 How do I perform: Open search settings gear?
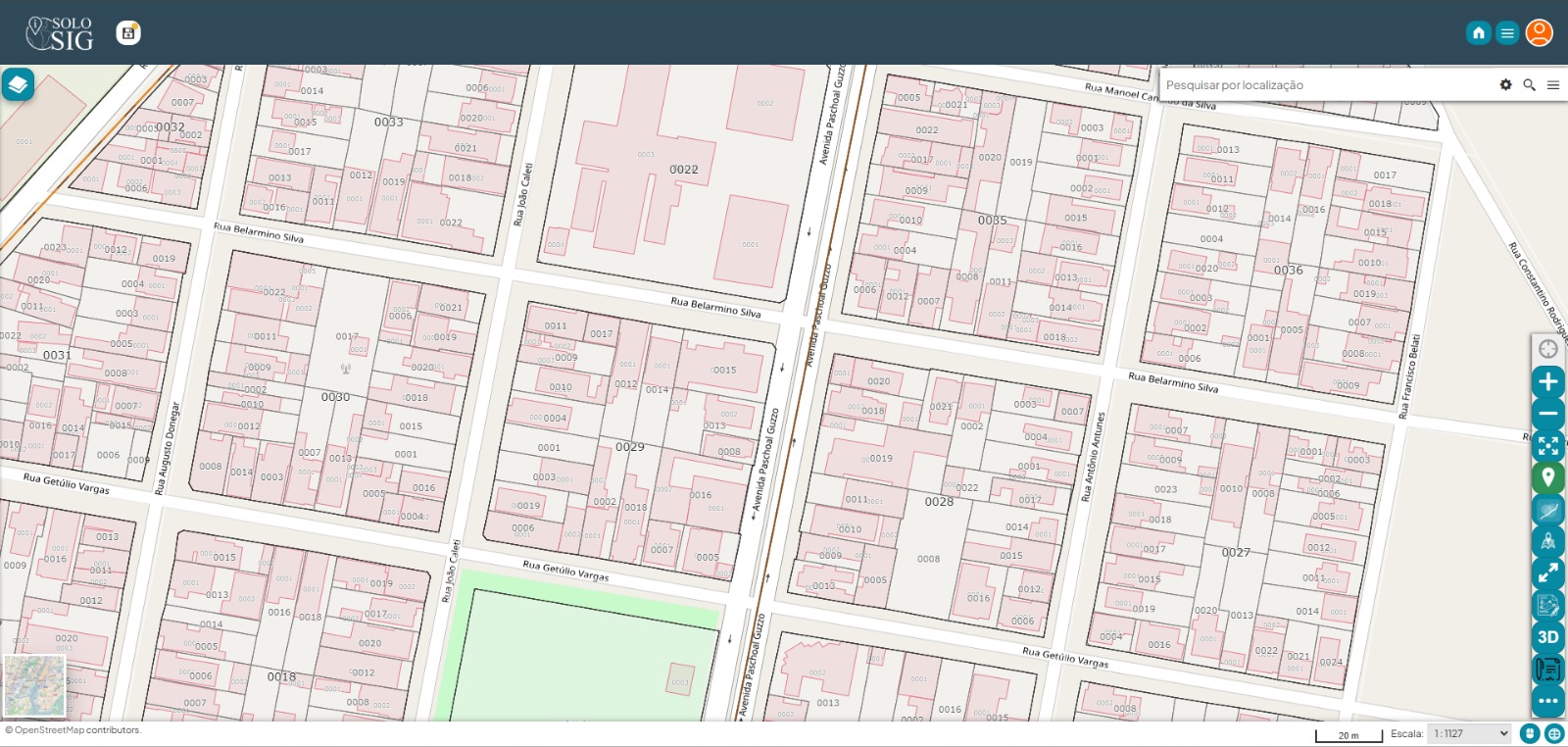1505,85
